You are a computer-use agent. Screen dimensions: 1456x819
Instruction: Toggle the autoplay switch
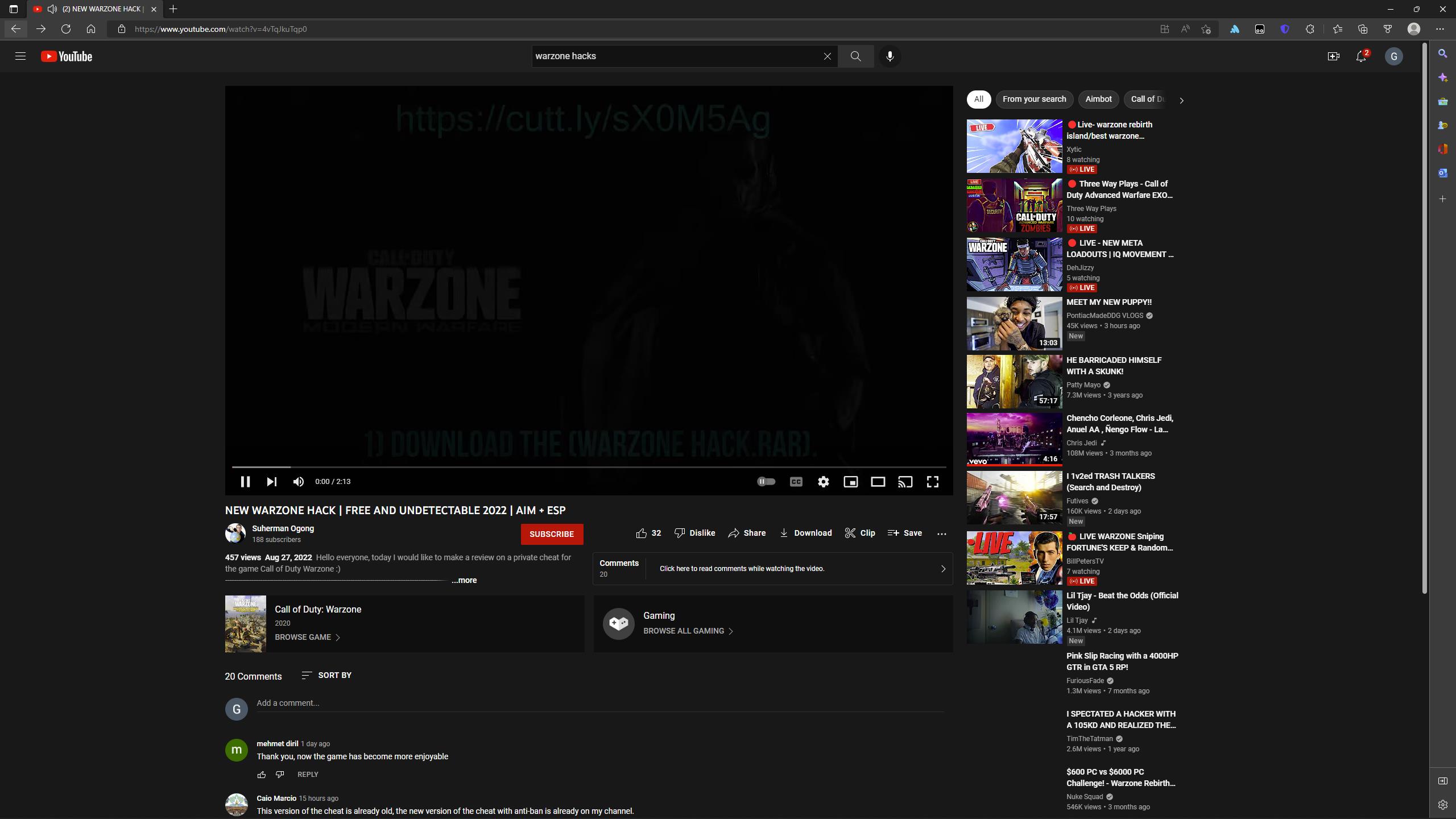[766, 482]
